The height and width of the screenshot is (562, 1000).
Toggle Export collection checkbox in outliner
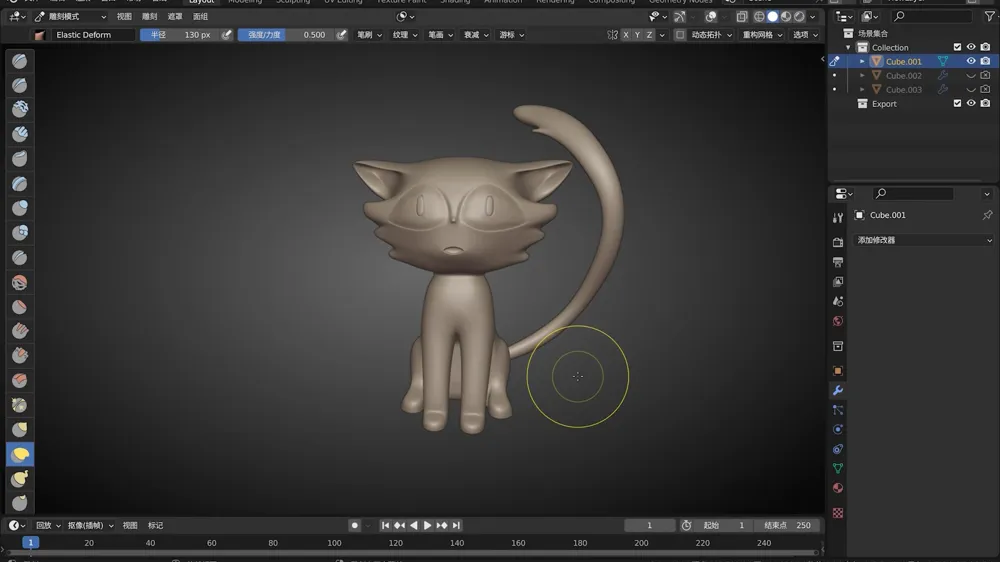(x=957, y=103)
